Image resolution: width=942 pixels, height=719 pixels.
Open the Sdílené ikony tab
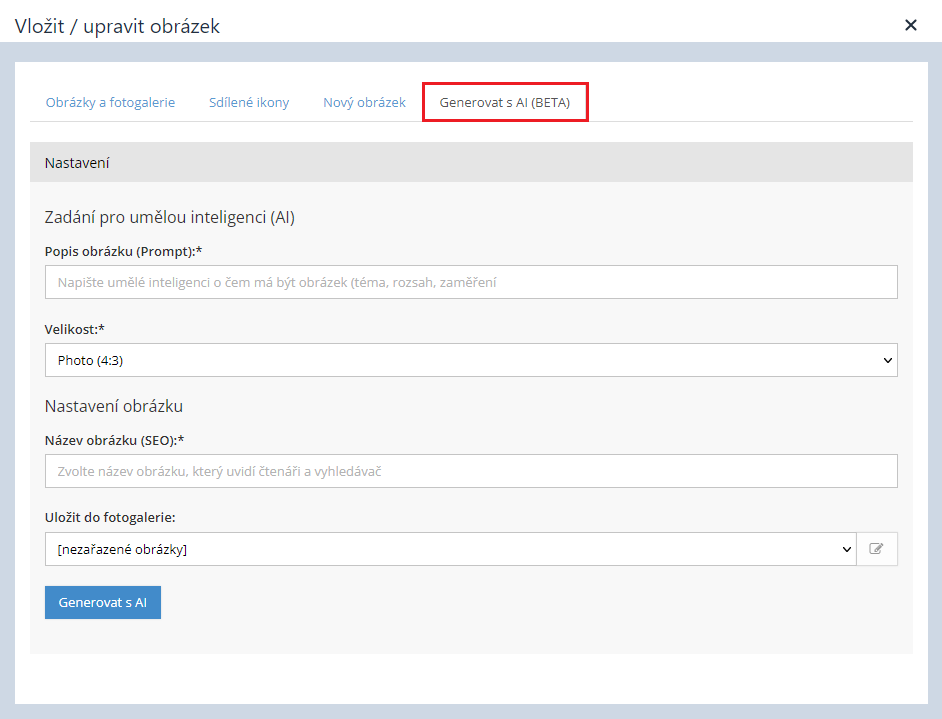click(x=249, y=103)
